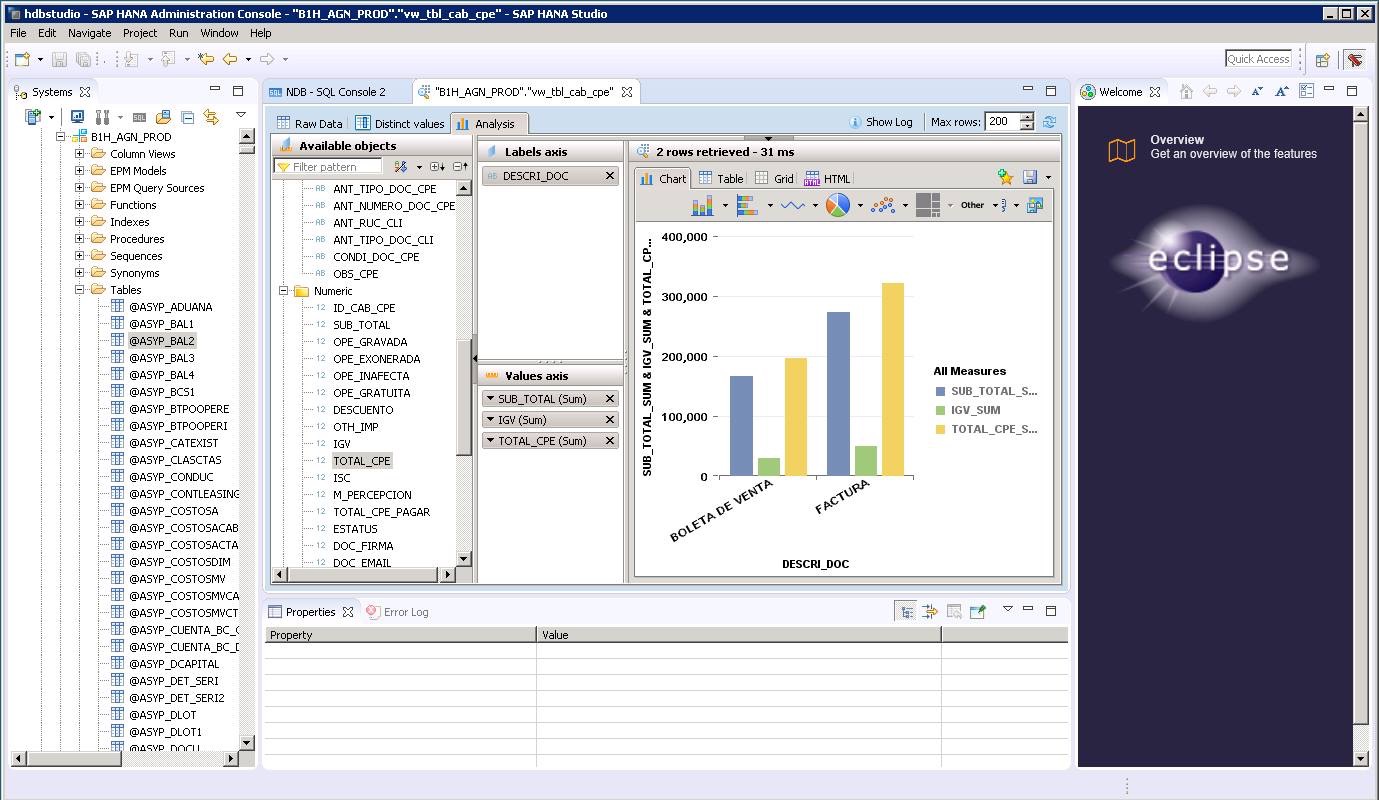Click the Last Edit Location toolbar icon
Viewport: 1379px width, 800px height.
tap(206, 59)
